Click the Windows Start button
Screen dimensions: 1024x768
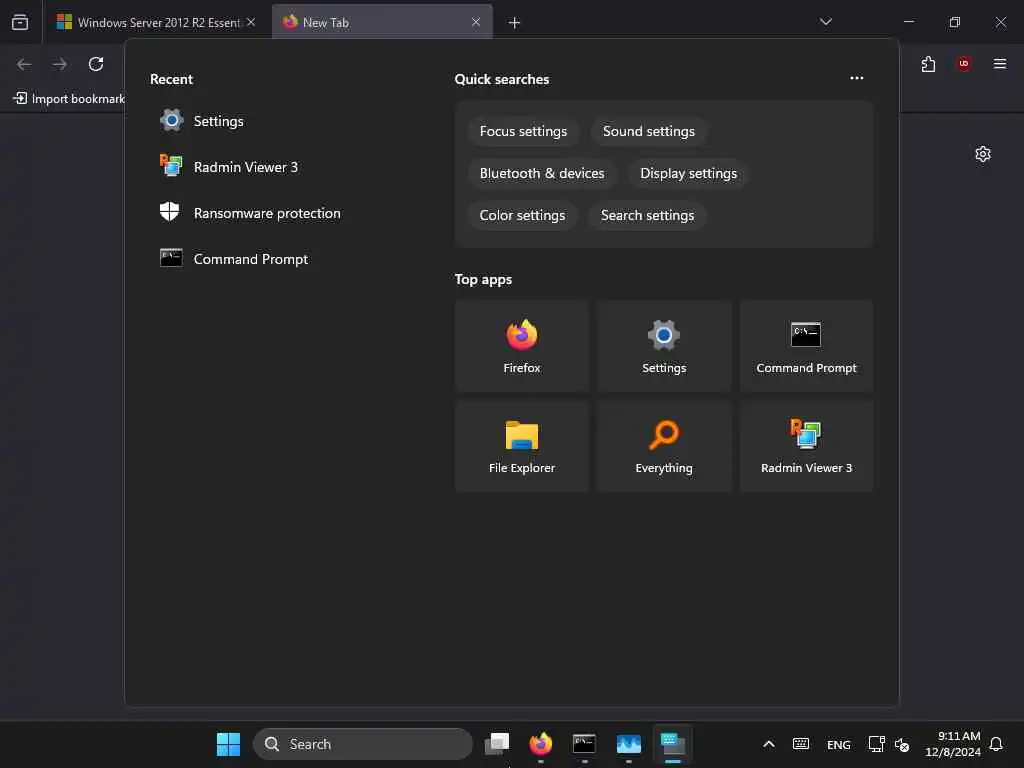pos(229,744)
